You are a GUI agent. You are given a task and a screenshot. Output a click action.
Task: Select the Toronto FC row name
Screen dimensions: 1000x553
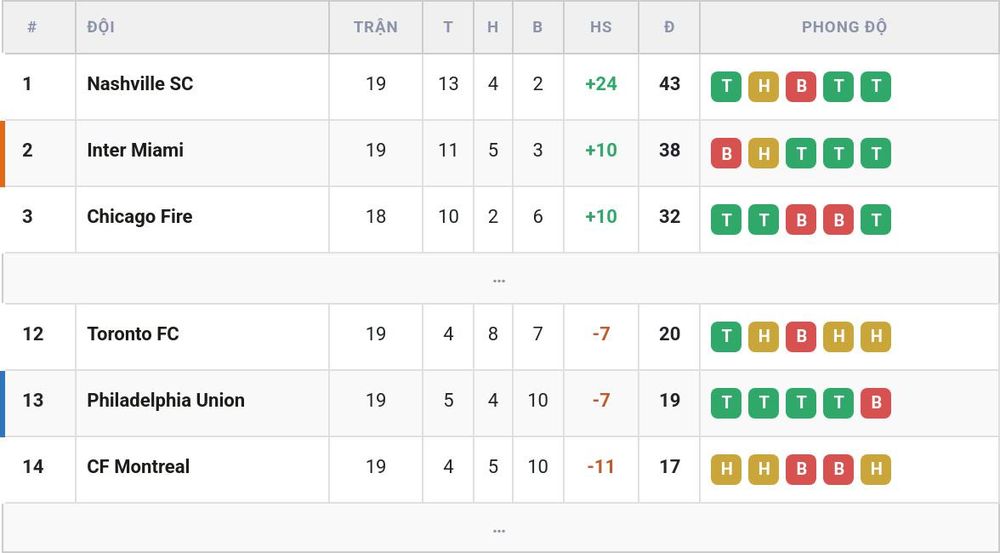[x=133, y=334]
